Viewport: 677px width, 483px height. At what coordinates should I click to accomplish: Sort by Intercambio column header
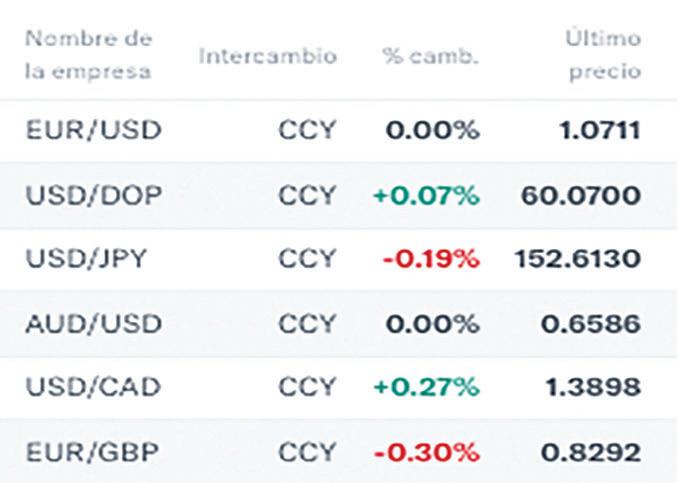pyautogui.click(x=268, y=56)
